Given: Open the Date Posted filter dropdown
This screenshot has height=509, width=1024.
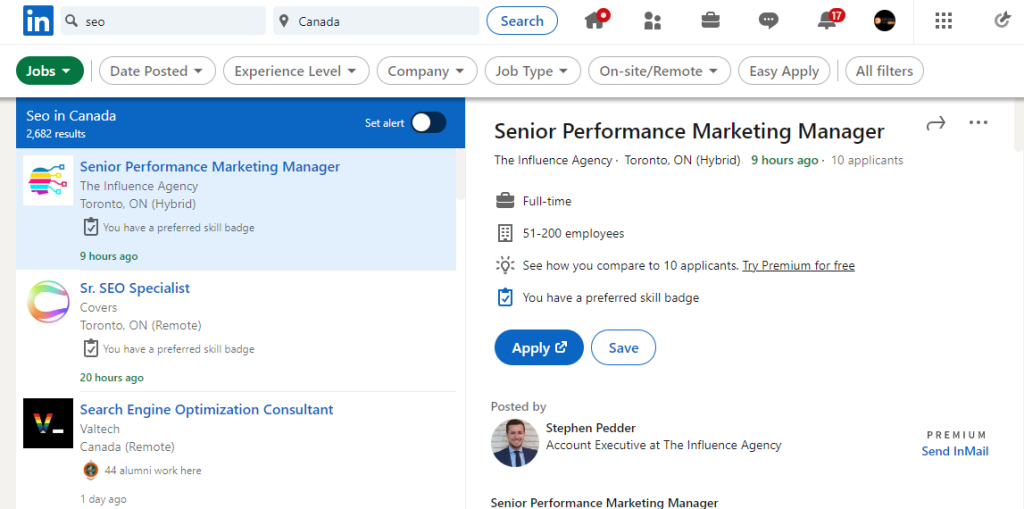Looking at the screenshot, I should click(x=157, y=71).
